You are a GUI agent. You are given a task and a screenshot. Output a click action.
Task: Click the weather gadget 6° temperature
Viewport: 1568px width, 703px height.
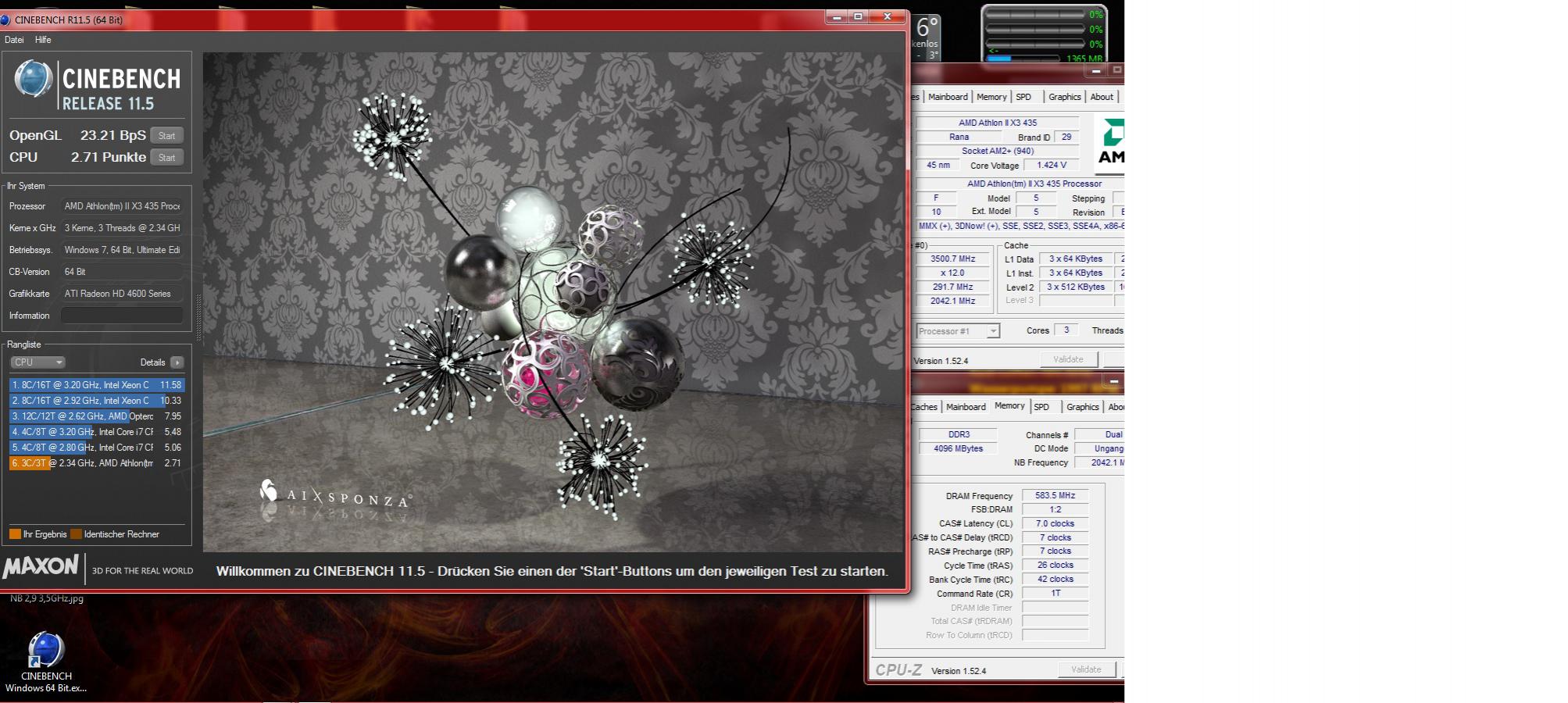(x=927, y=27)
